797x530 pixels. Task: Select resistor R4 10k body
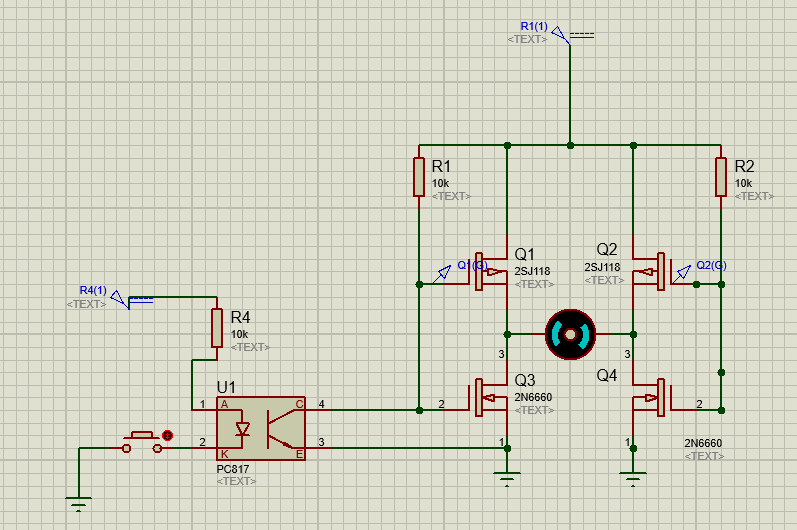(217, 328)
